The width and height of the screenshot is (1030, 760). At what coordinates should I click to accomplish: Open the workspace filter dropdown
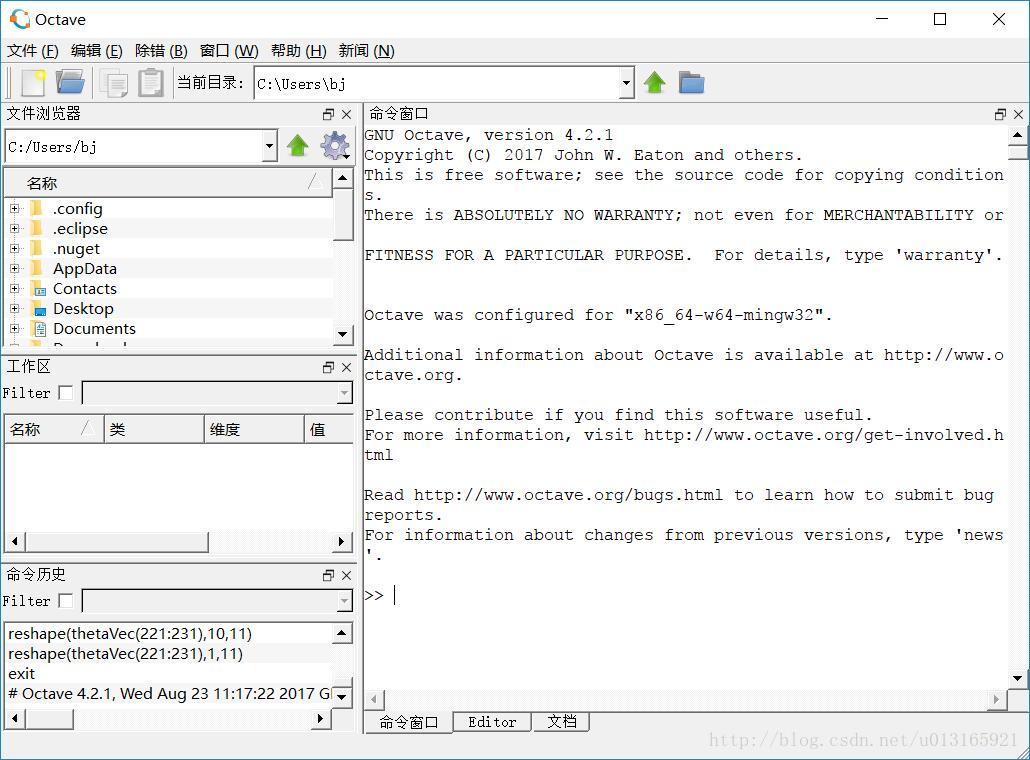[344, 393]
